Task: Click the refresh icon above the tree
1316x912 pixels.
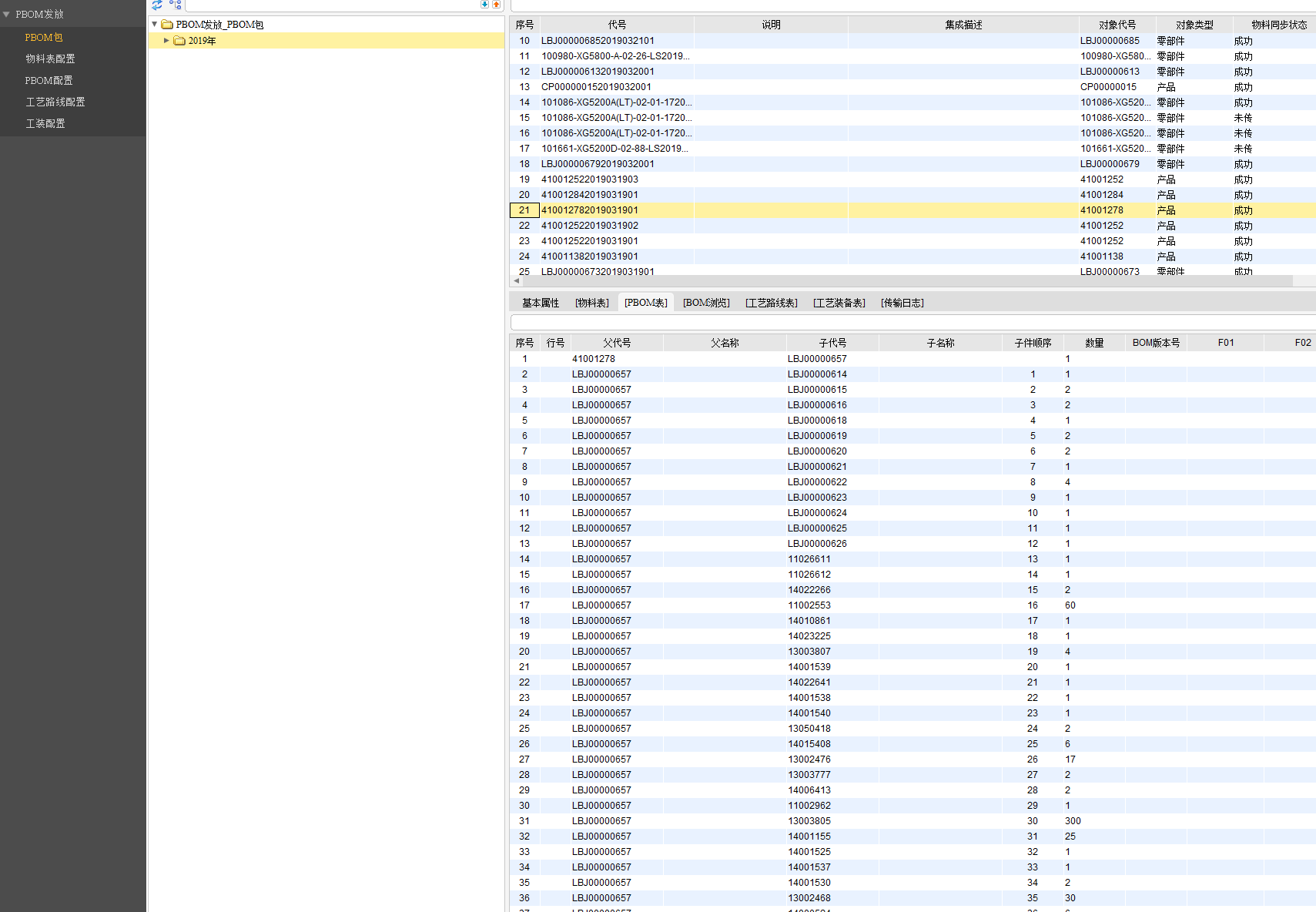Action: (157, 5)
